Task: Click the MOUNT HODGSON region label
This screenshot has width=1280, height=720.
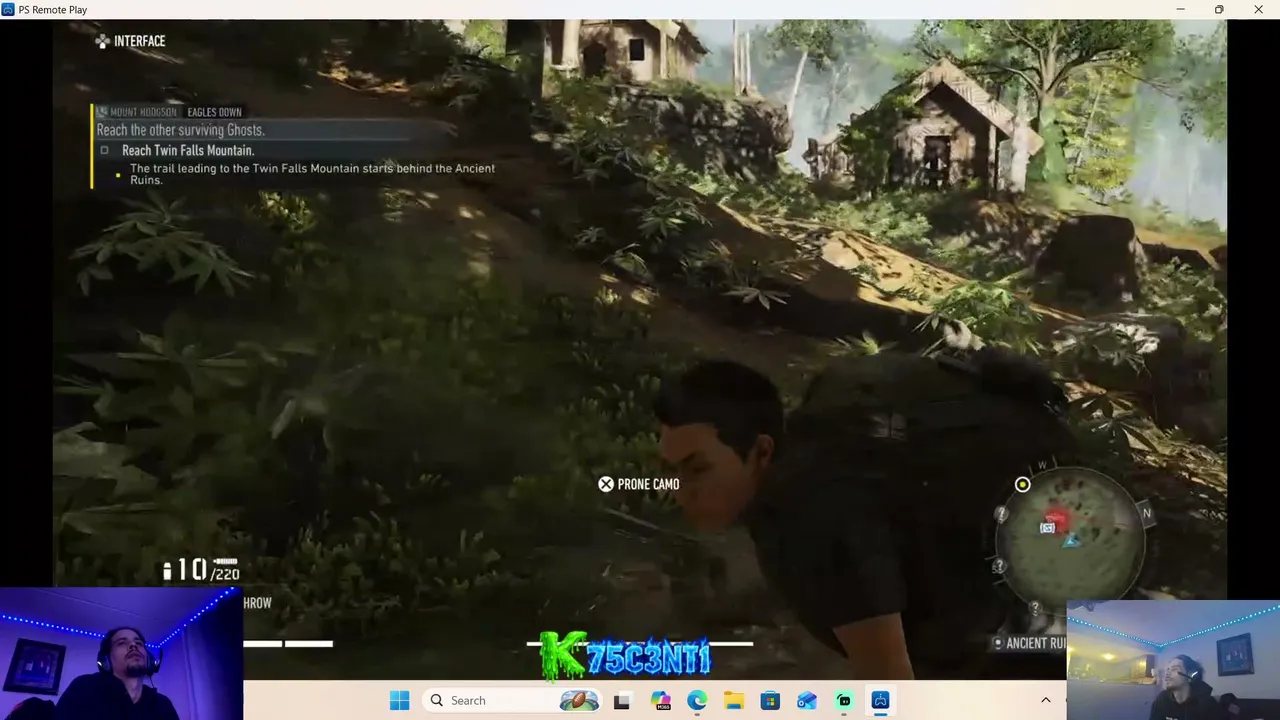Action: tap(144, 112)
